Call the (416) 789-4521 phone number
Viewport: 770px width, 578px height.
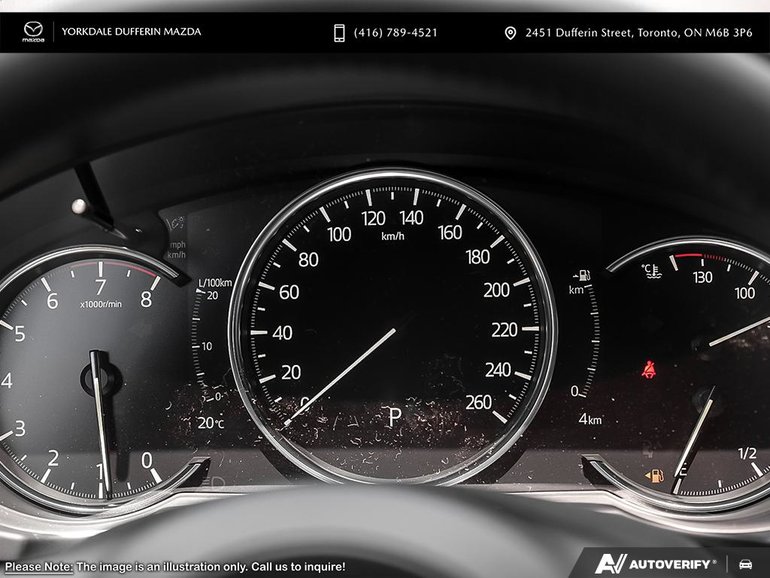coord(395,33)
